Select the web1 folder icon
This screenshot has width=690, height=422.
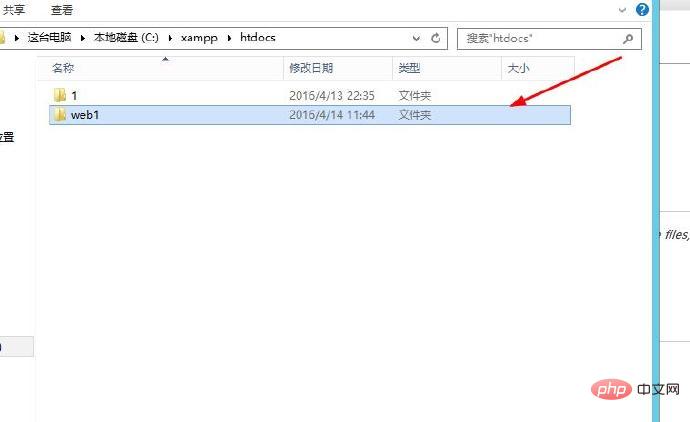pos(59,115)
